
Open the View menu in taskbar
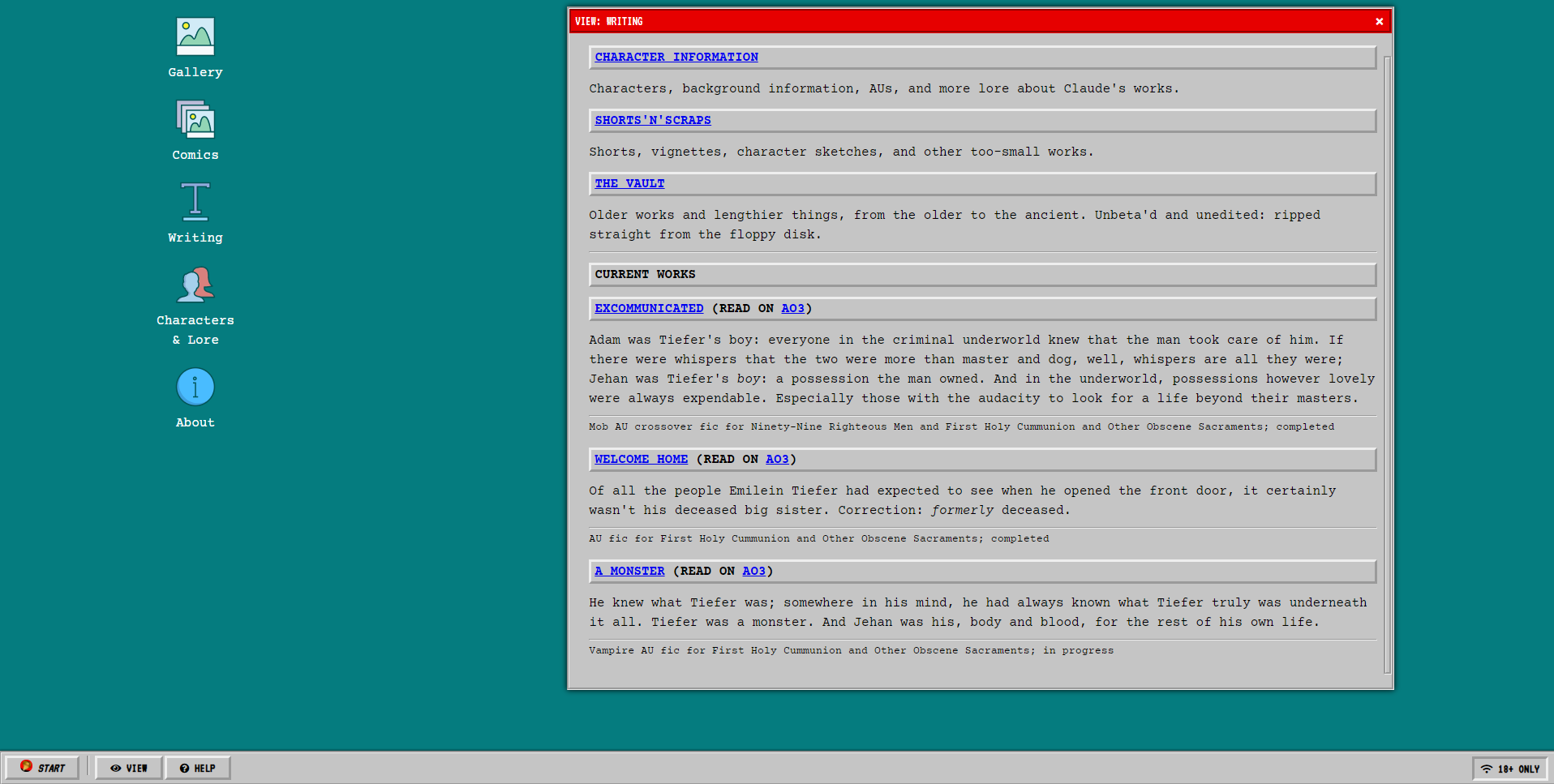[x=129, y=768]
